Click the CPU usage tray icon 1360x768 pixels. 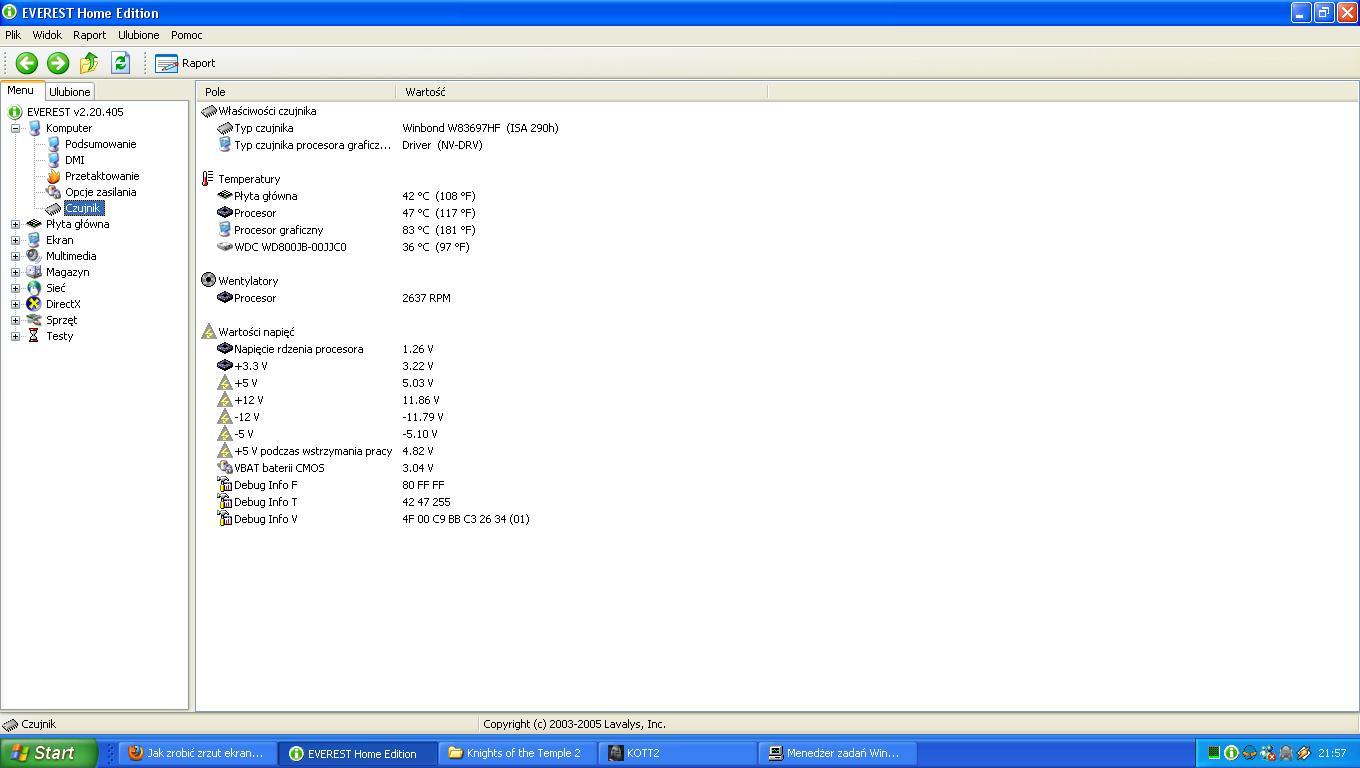click(x=1213, y=753)
